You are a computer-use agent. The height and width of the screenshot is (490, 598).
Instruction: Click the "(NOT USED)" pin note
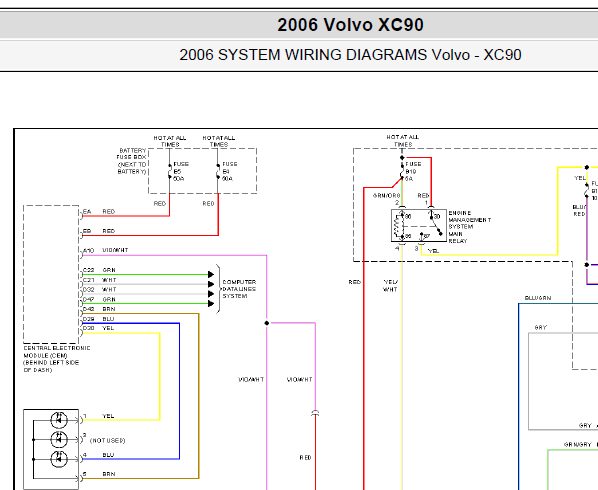click(108, 440)
